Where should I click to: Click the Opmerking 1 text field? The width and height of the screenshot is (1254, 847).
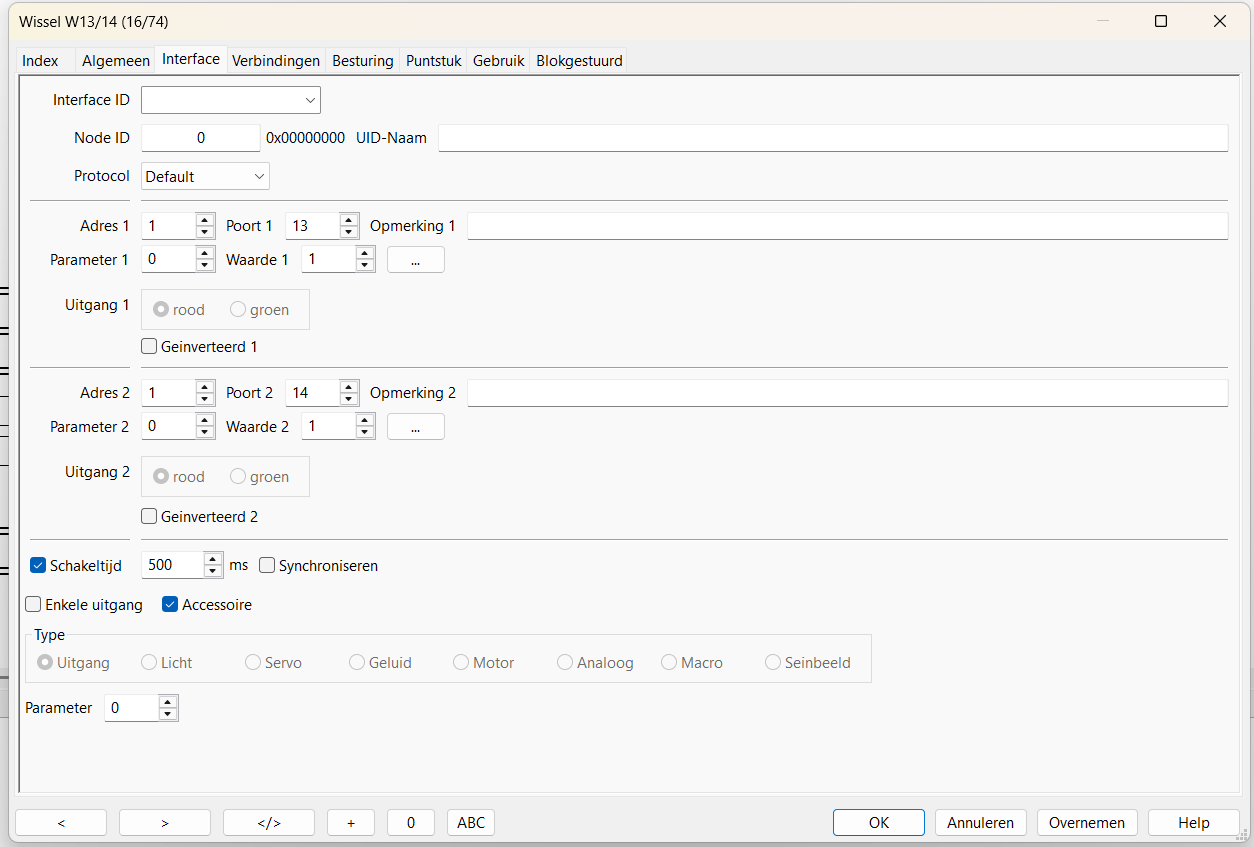(847, 226)
